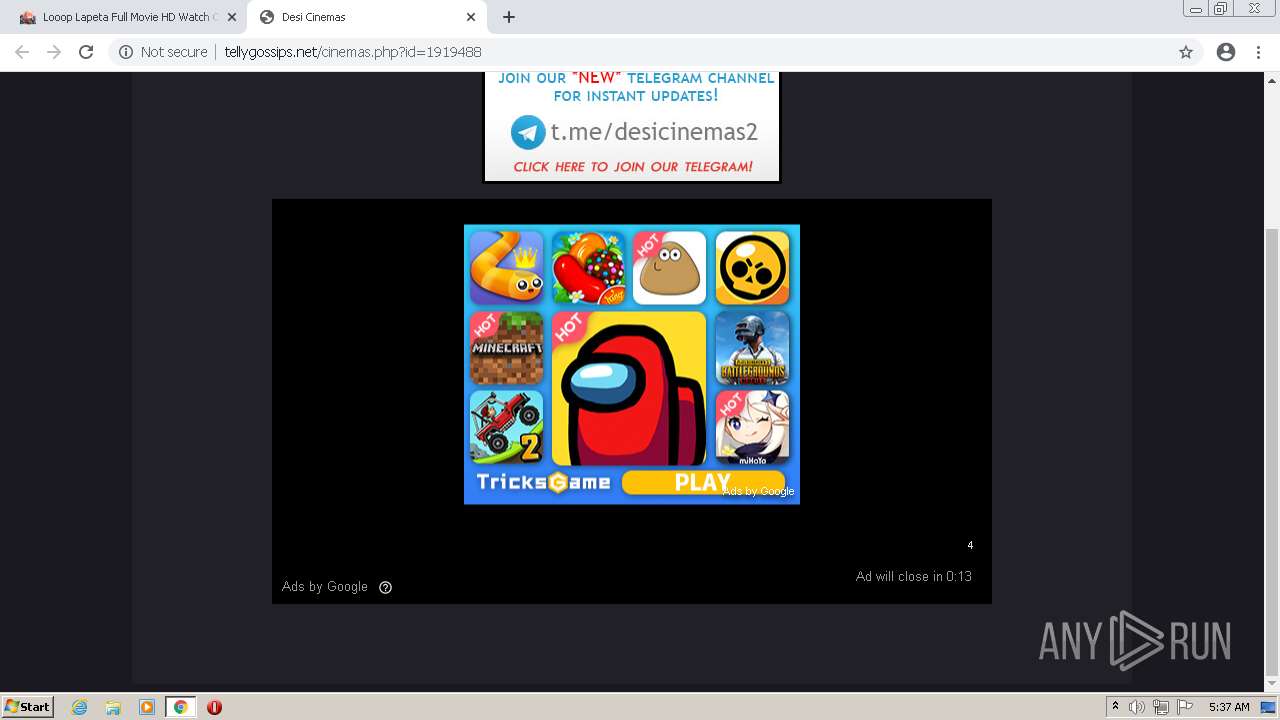Open the ad info question mark icon

(x=385, y=587)
